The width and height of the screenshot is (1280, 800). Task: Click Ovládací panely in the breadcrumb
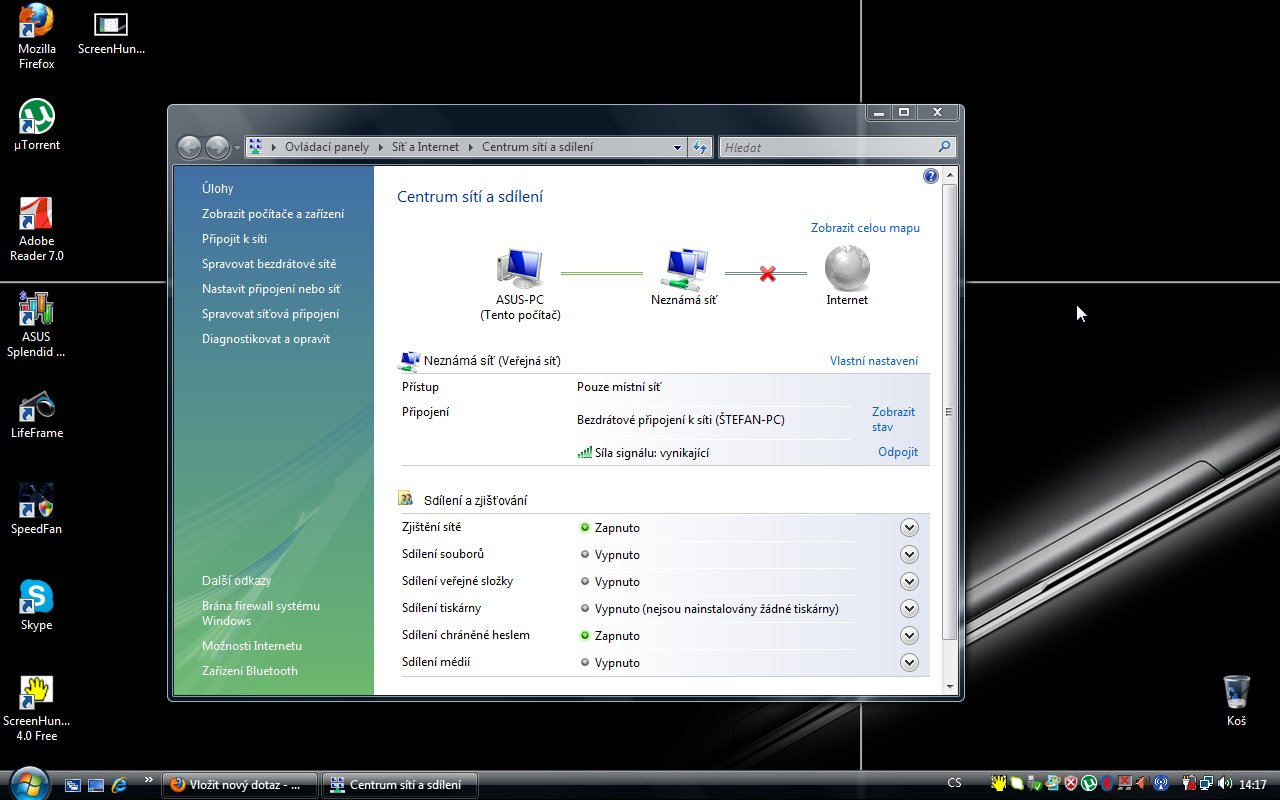pos(327,147)
